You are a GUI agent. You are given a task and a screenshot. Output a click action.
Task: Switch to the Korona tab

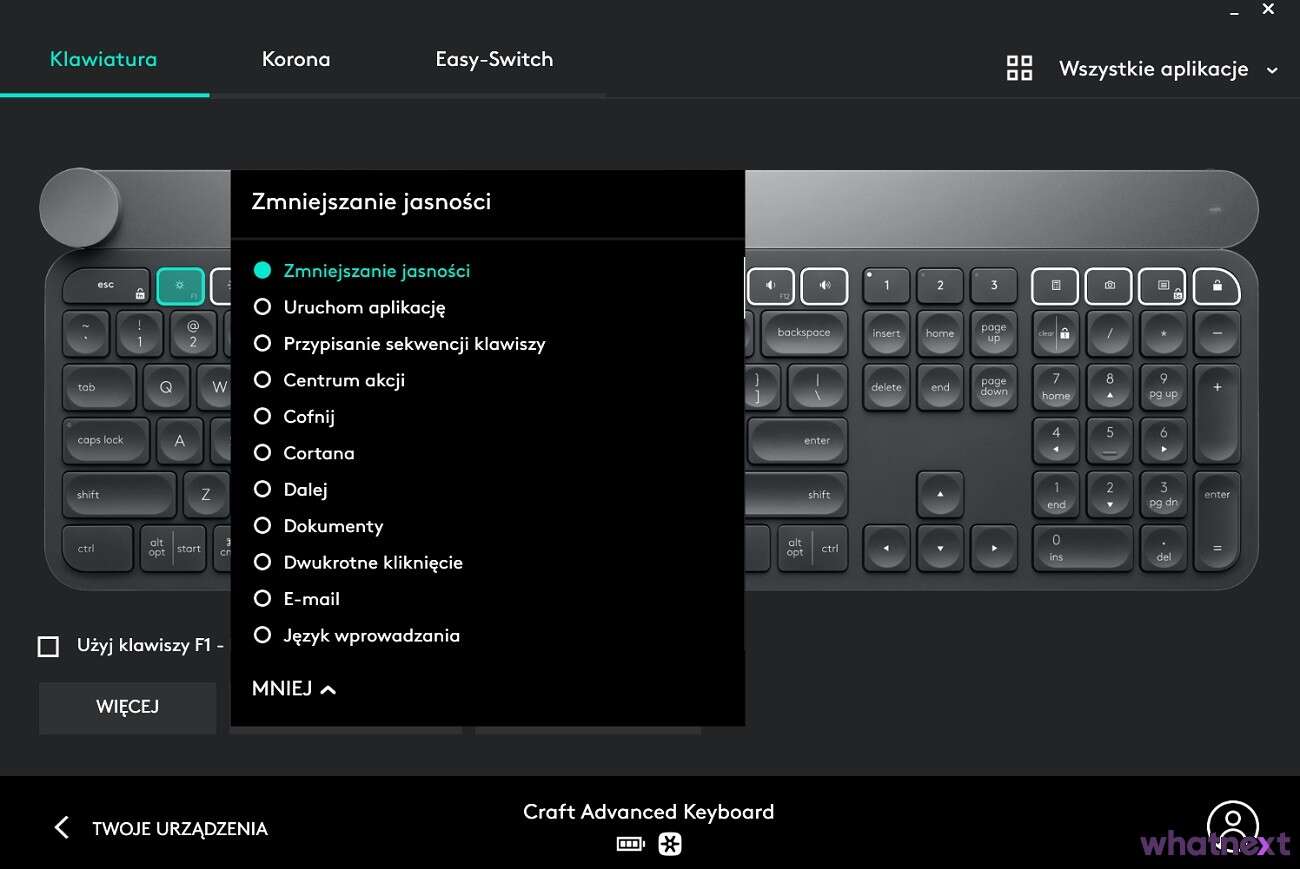pos(296,59)
